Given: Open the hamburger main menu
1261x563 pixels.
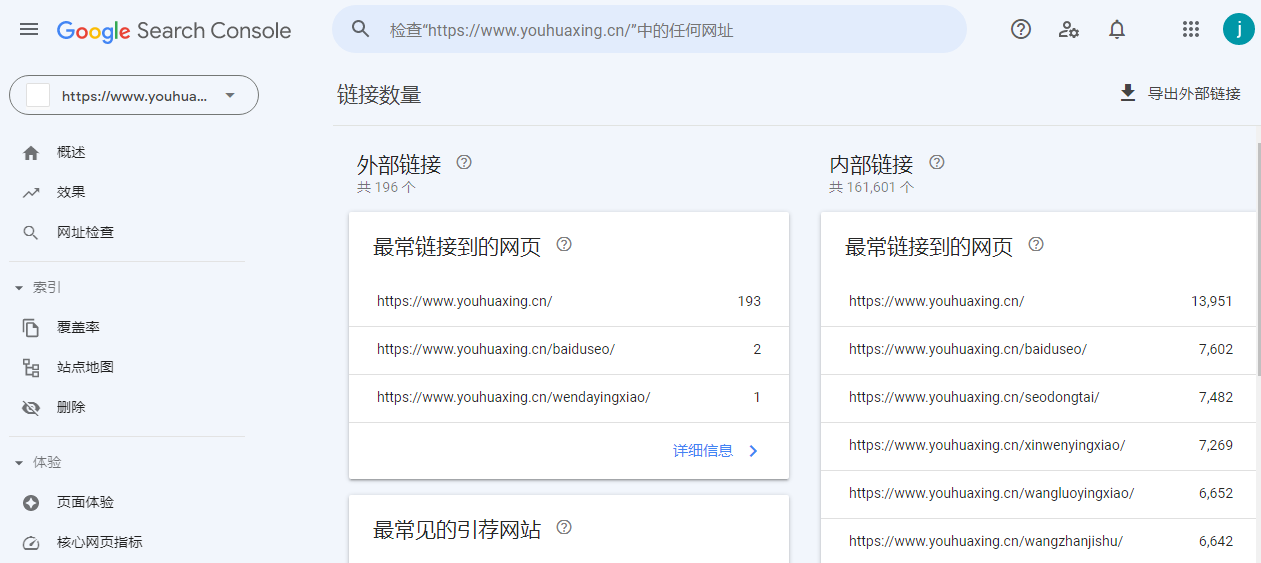Looking at the screenshot, I should (29, 30).
